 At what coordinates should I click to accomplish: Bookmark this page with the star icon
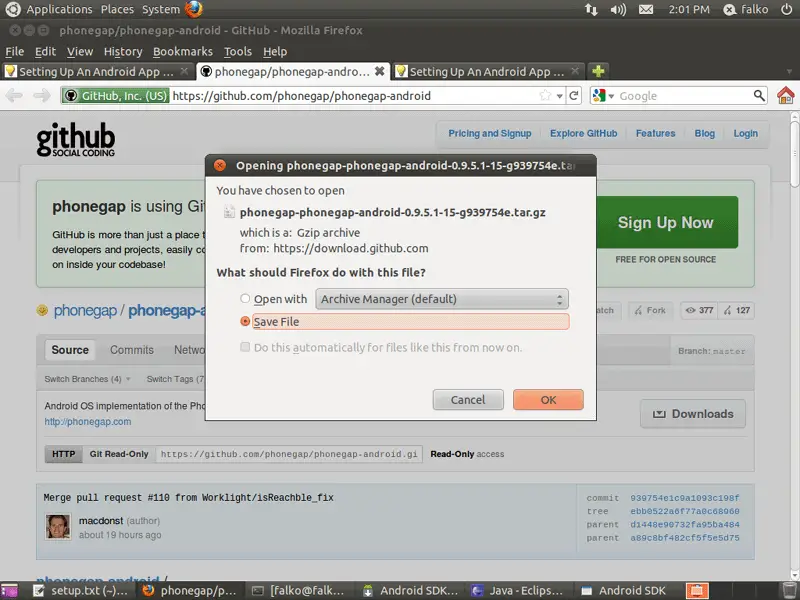pos(545,95)
